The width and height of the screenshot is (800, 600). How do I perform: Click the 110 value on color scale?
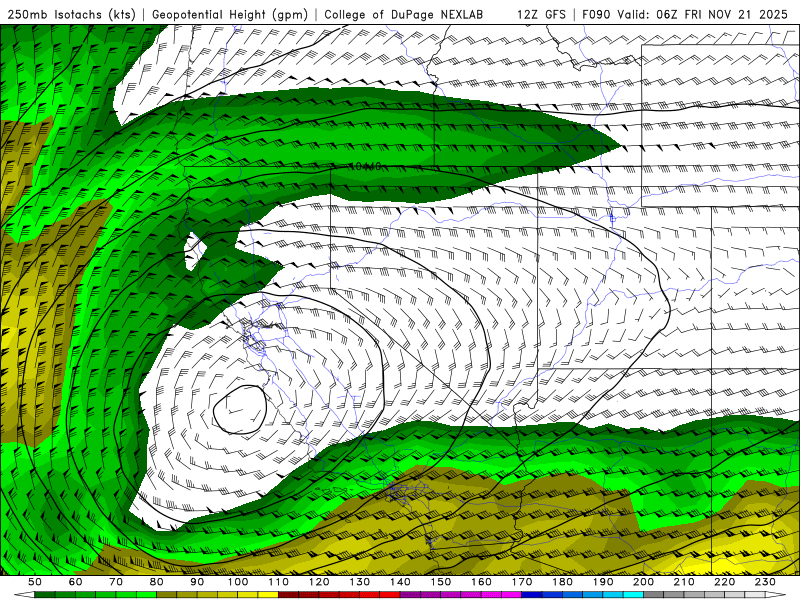pyautogui.click(x=278, y=582)
